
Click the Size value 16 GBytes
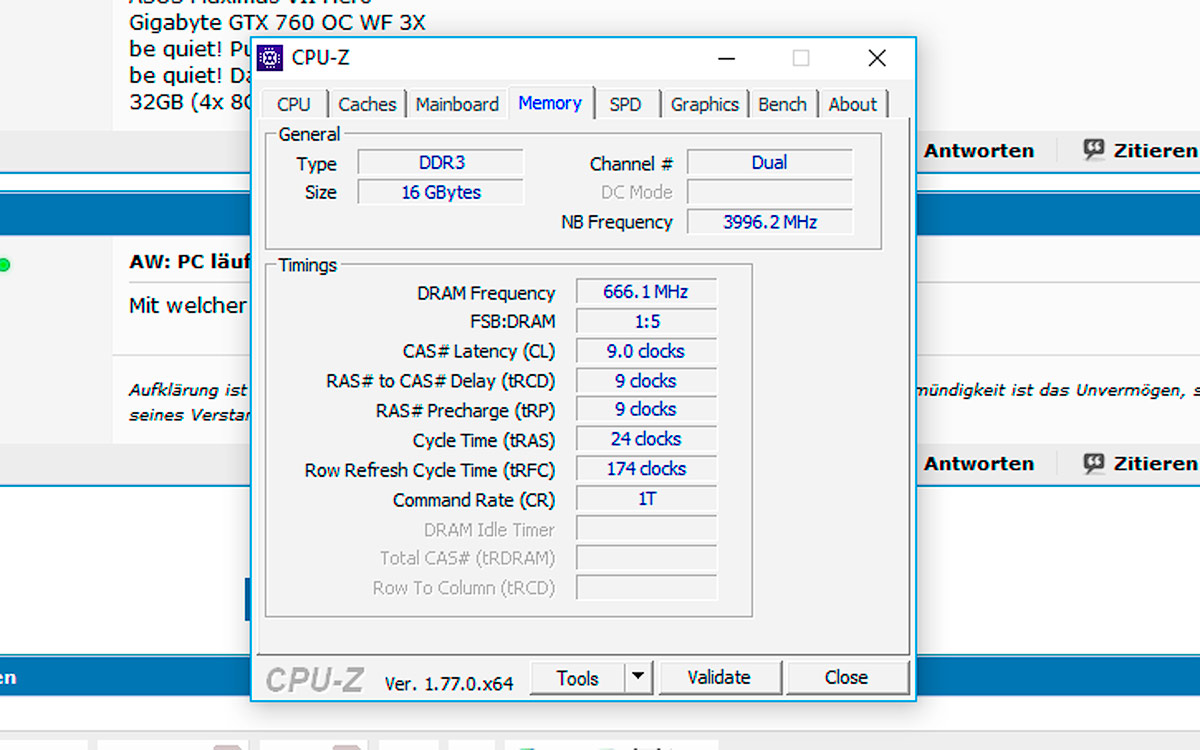pyautogui.click(x=441, y=192)
